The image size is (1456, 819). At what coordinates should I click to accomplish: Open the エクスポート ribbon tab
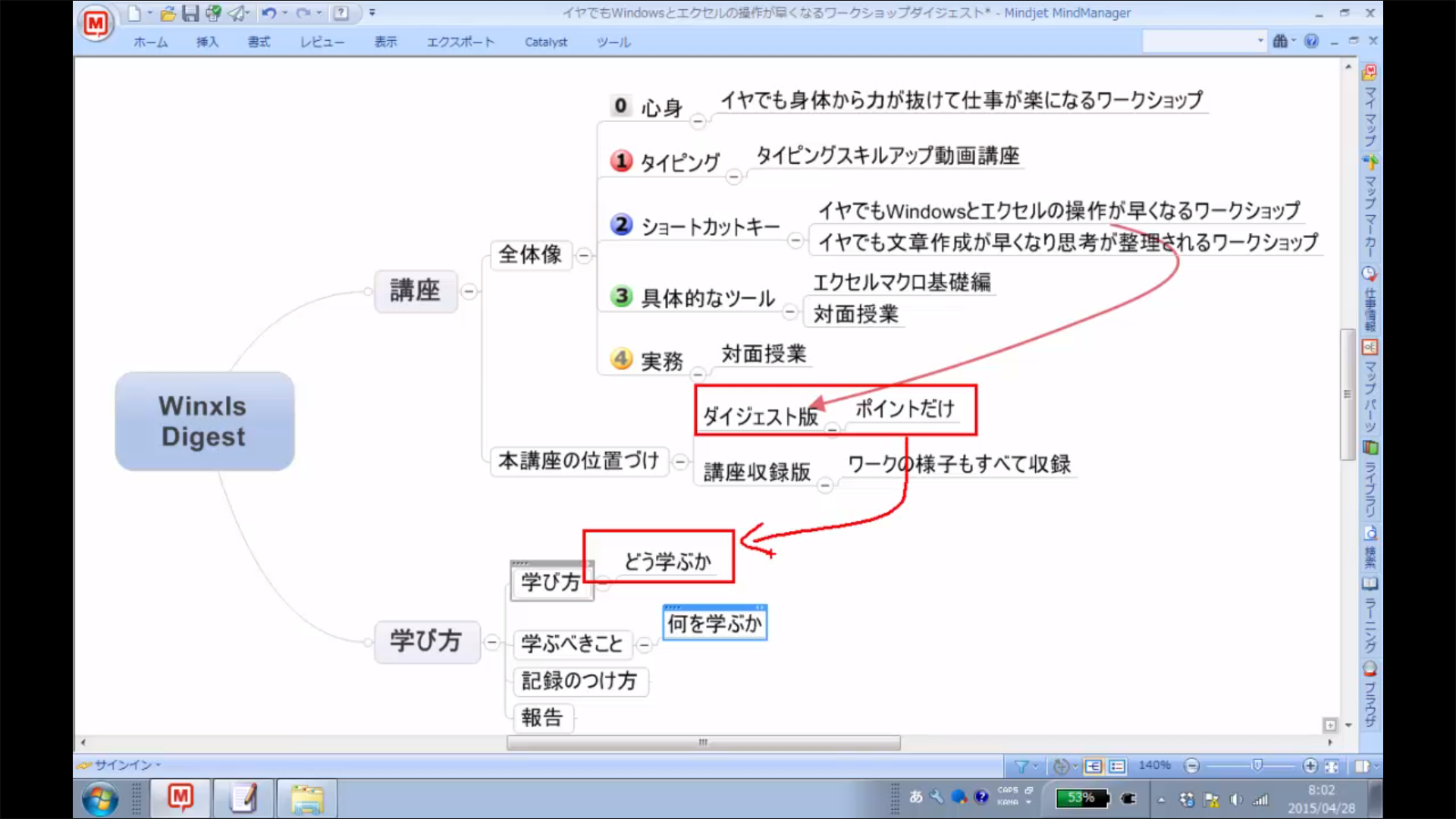pyautogui.click(x=460, y=42)
